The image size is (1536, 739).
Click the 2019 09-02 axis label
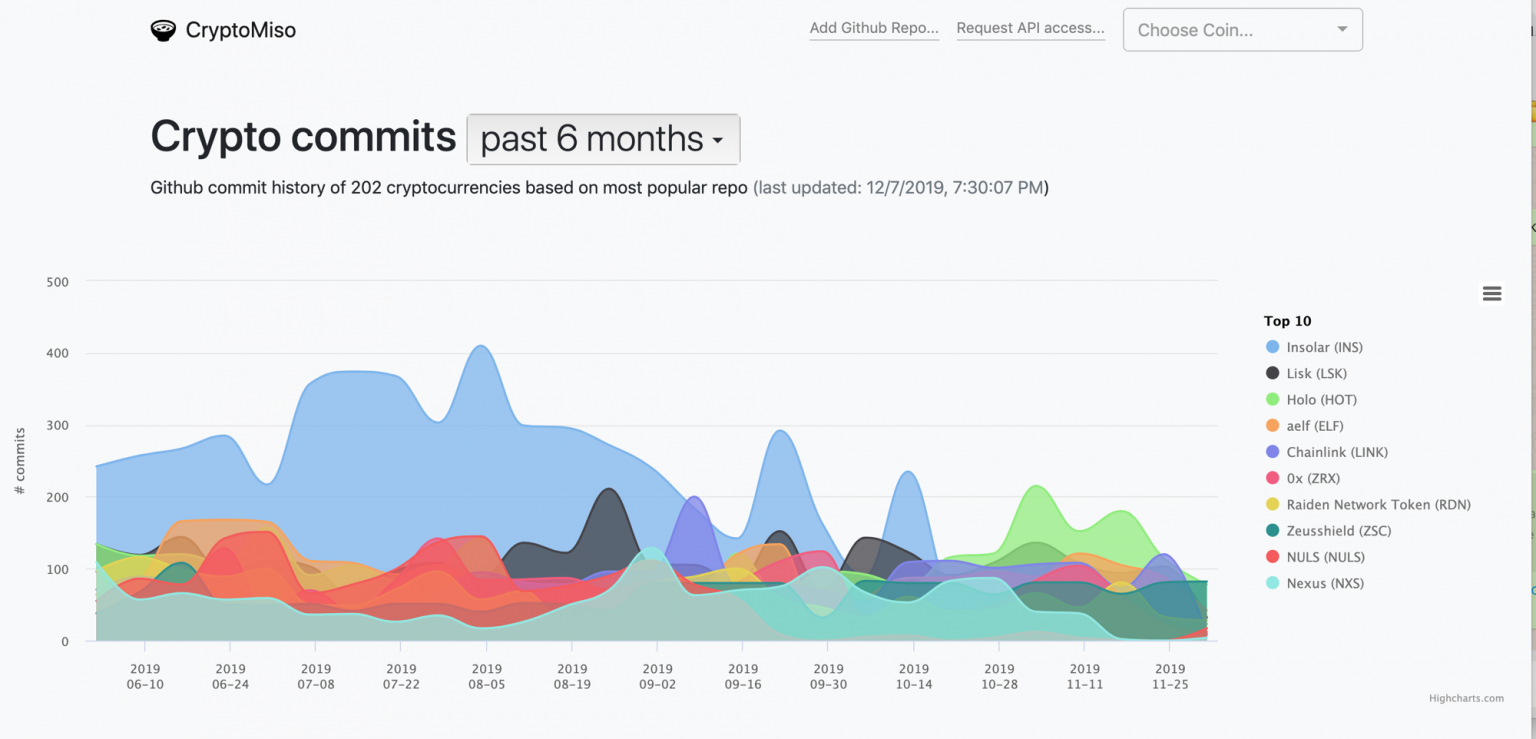click(x=658, y=676)
